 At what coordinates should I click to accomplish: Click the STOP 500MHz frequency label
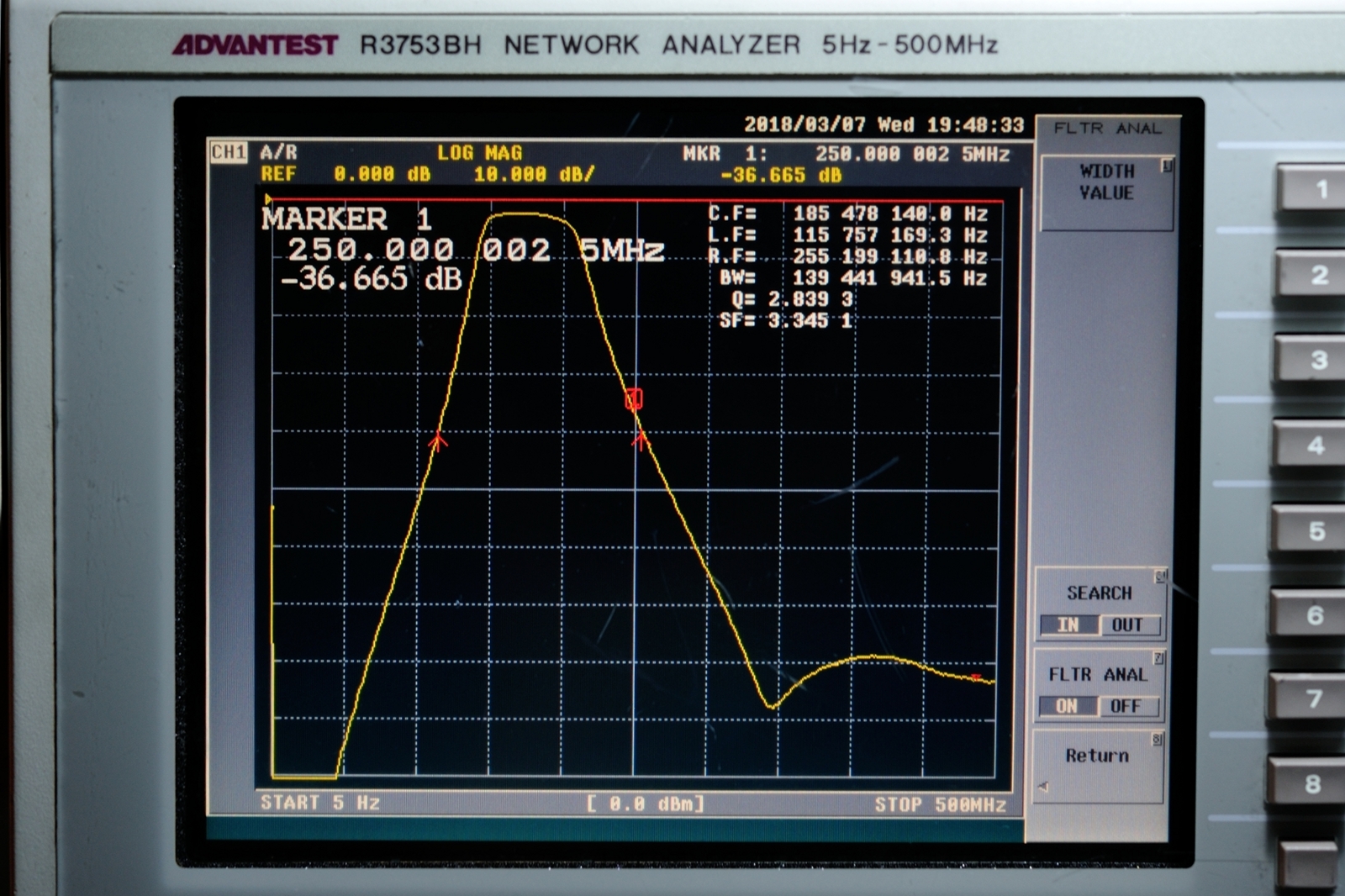tap(940, 805)
